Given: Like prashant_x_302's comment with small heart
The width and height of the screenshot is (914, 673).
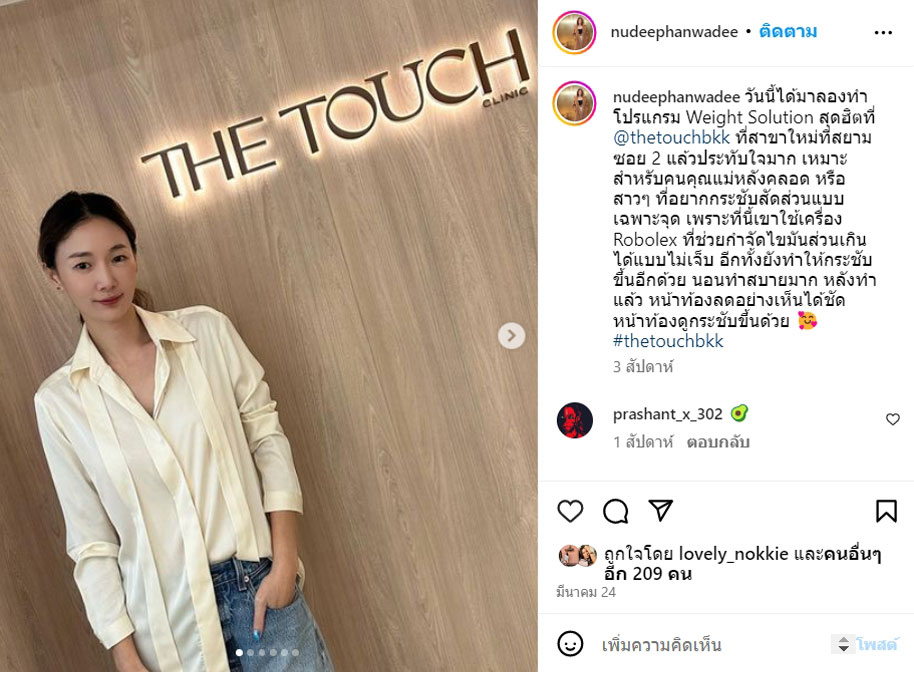Looking at the screenshot, I should (x=892, y=419).
